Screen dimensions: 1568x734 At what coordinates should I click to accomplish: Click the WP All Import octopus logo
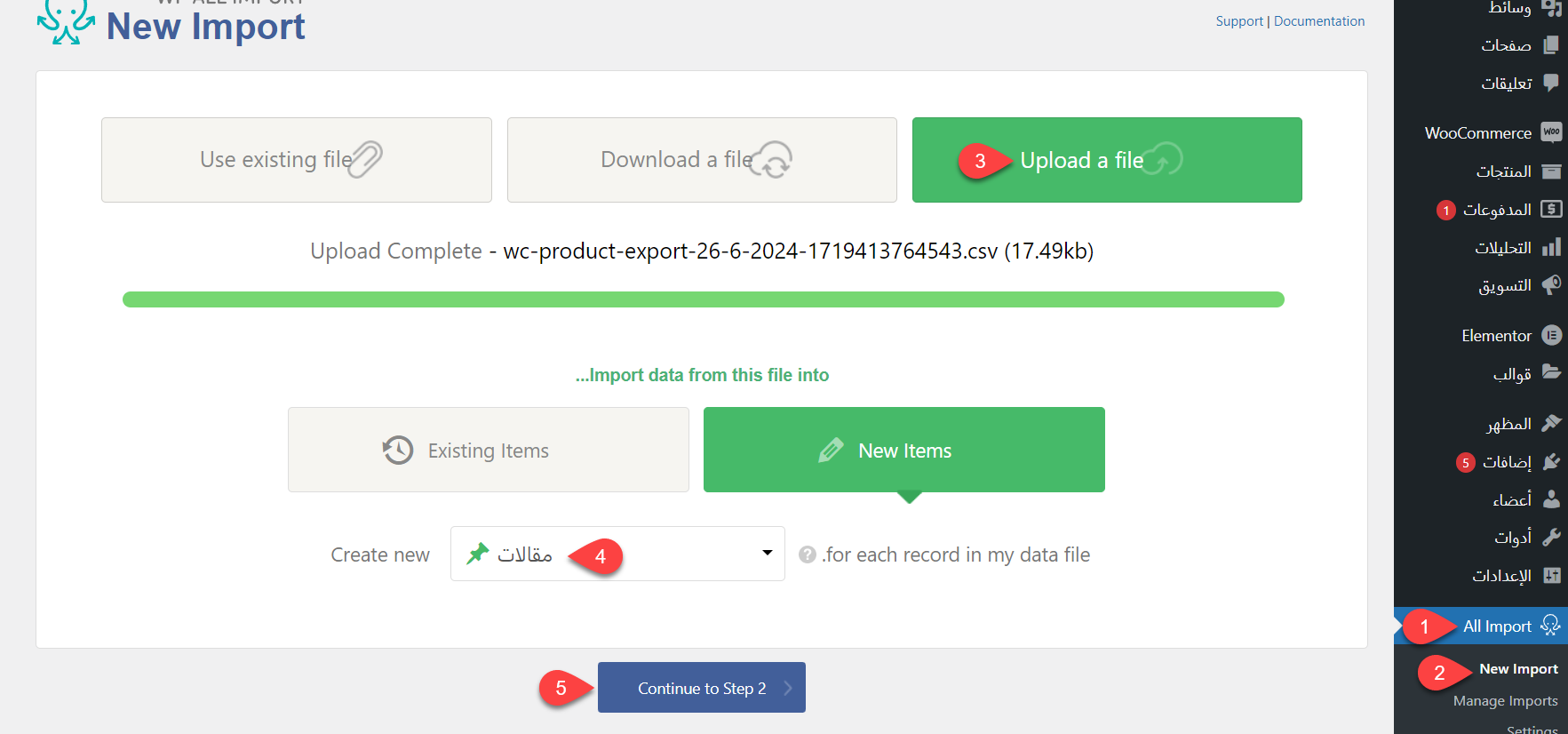(66, 22)
